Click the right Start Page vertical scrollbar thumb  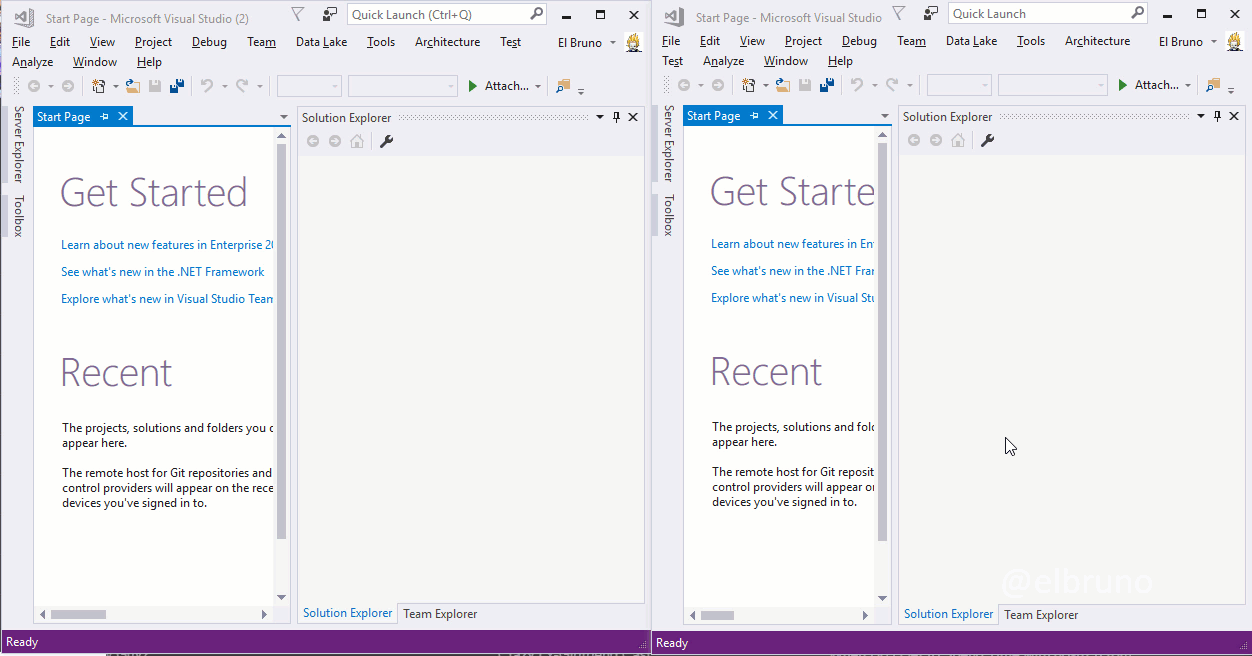tap(882, 340)
